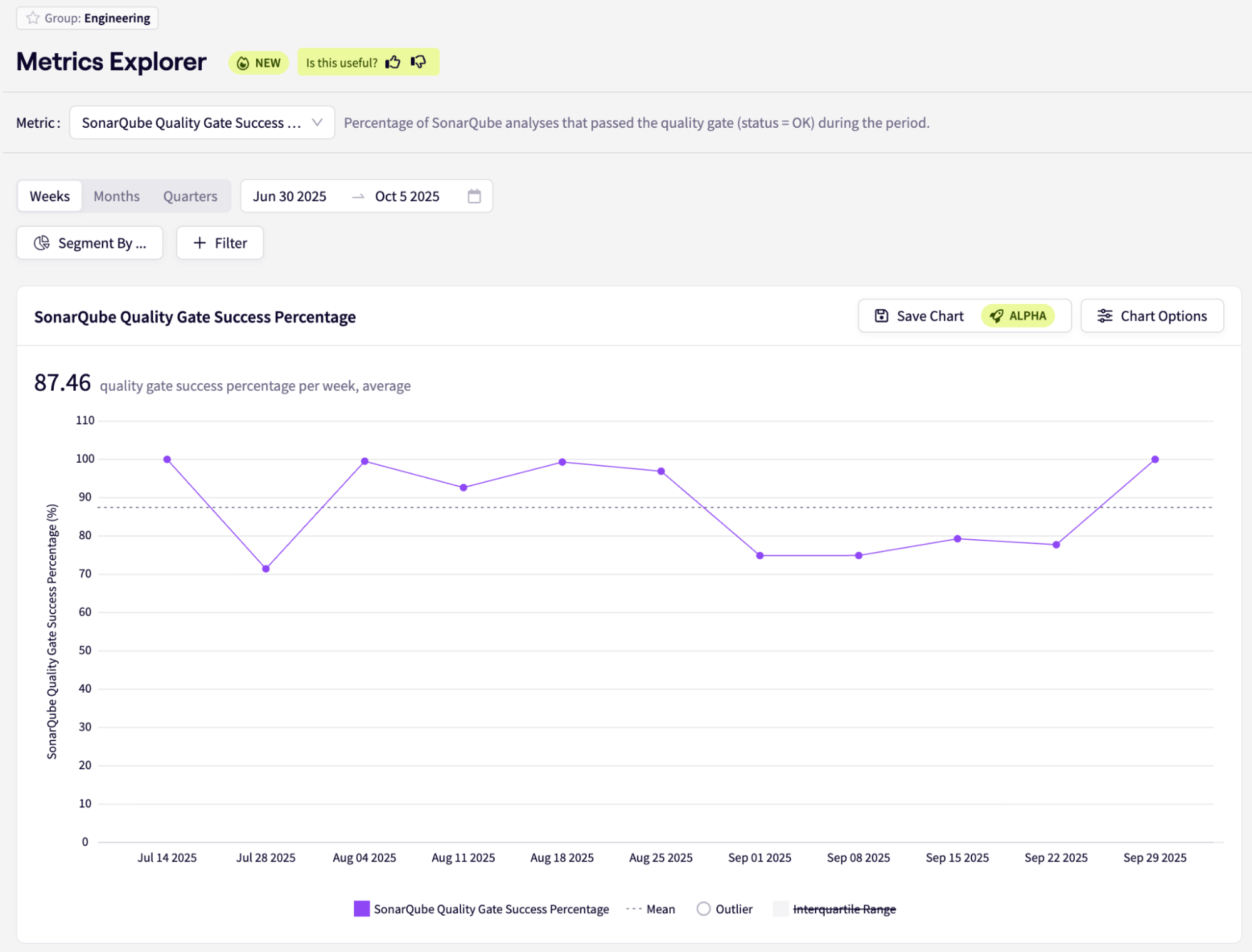Open the Chart Options menu
This screenshot has width=1252, height=952.
(x=1152, y=316)
